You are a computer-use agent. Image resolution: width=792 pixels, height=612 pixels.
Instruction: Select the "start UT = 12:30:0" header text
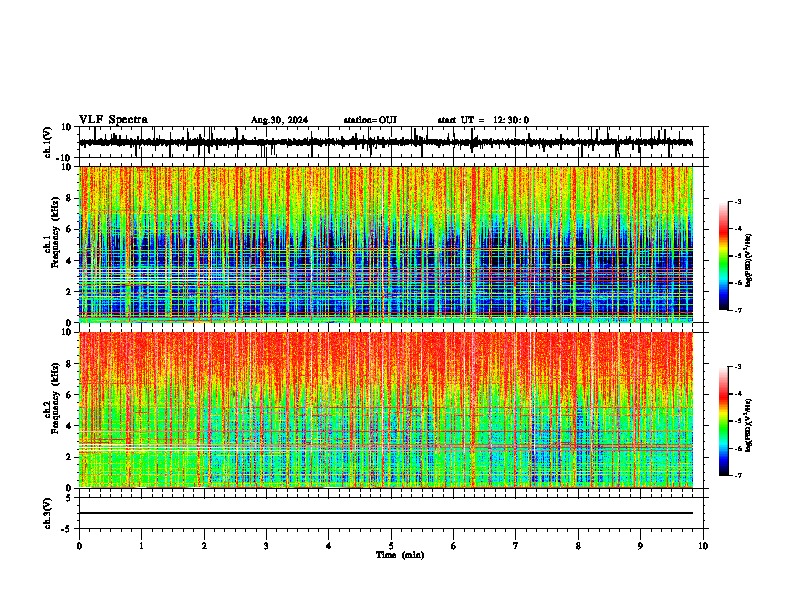483,120
